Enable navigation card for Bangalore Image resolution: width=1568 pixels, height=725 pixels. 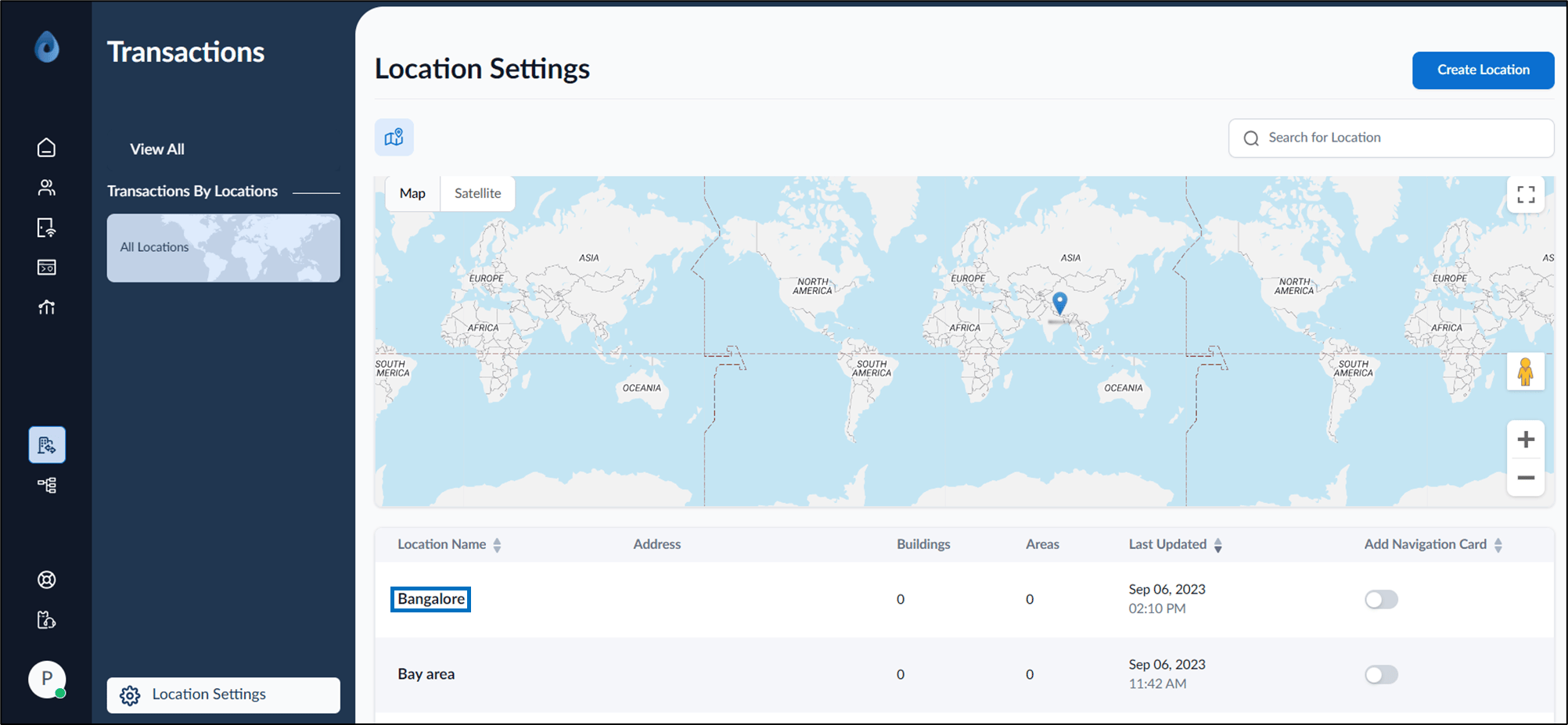coord(1381,599)
